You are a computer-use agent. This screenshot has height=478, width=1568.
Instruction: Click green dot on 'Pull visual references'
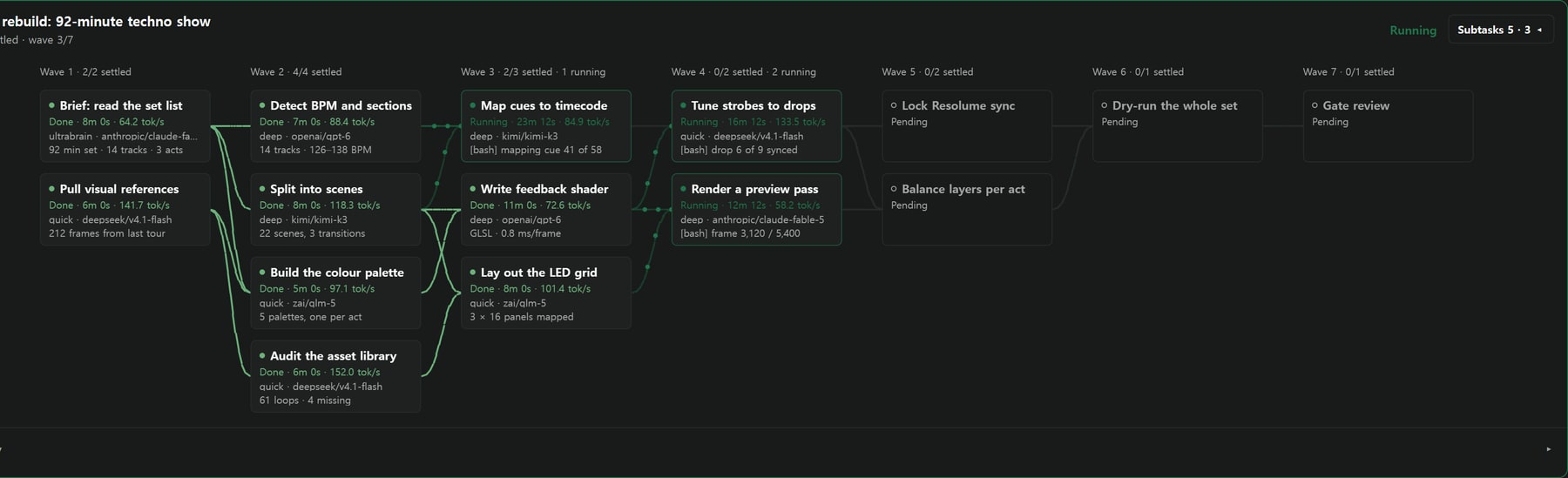tap(51, 189)
